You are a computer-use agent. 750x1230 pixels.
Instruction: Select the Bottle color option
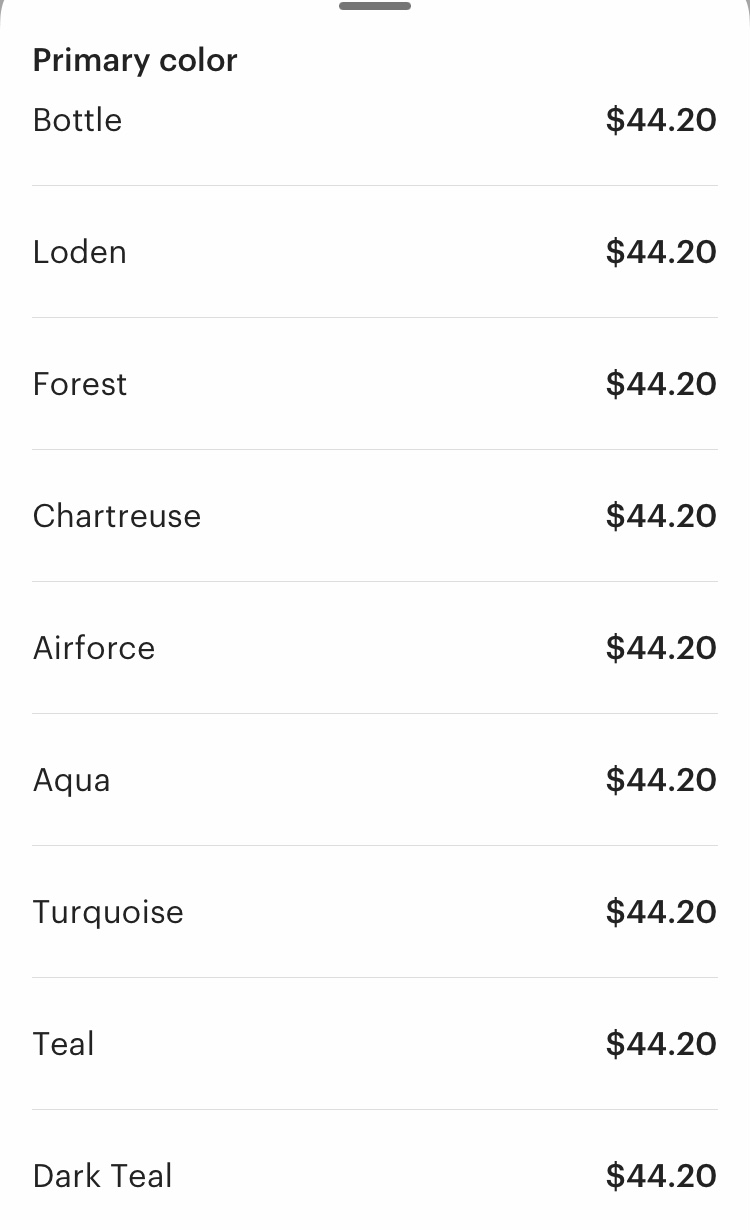[375, 120]
